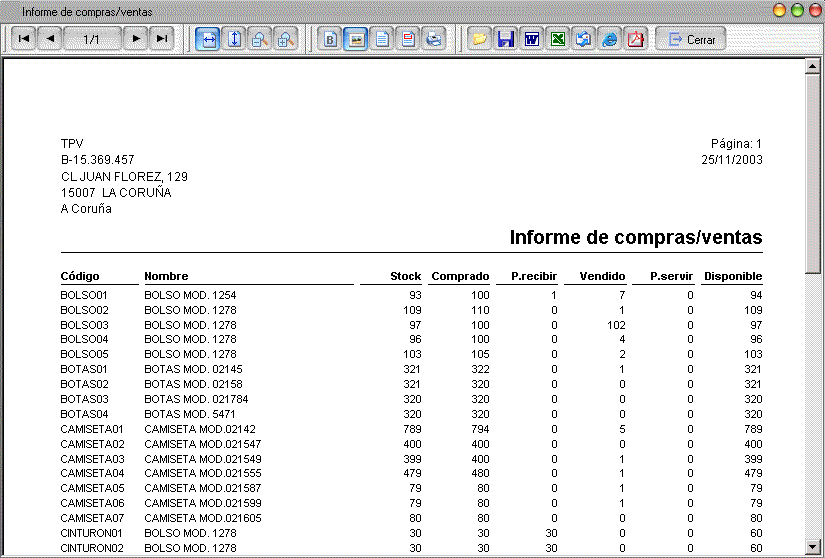
Task: Export report to Microsoft Excel
Action: click(558, 39)
